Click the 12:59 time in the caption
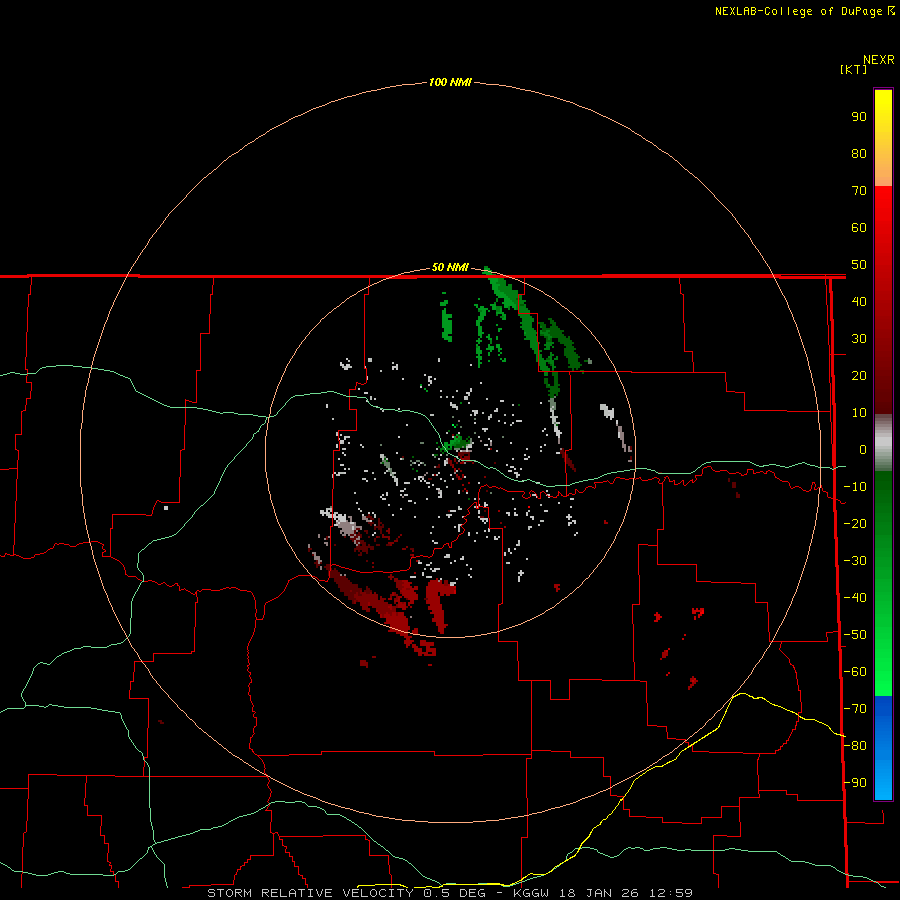This screenshot has height=900, width=900. (669, 893)
